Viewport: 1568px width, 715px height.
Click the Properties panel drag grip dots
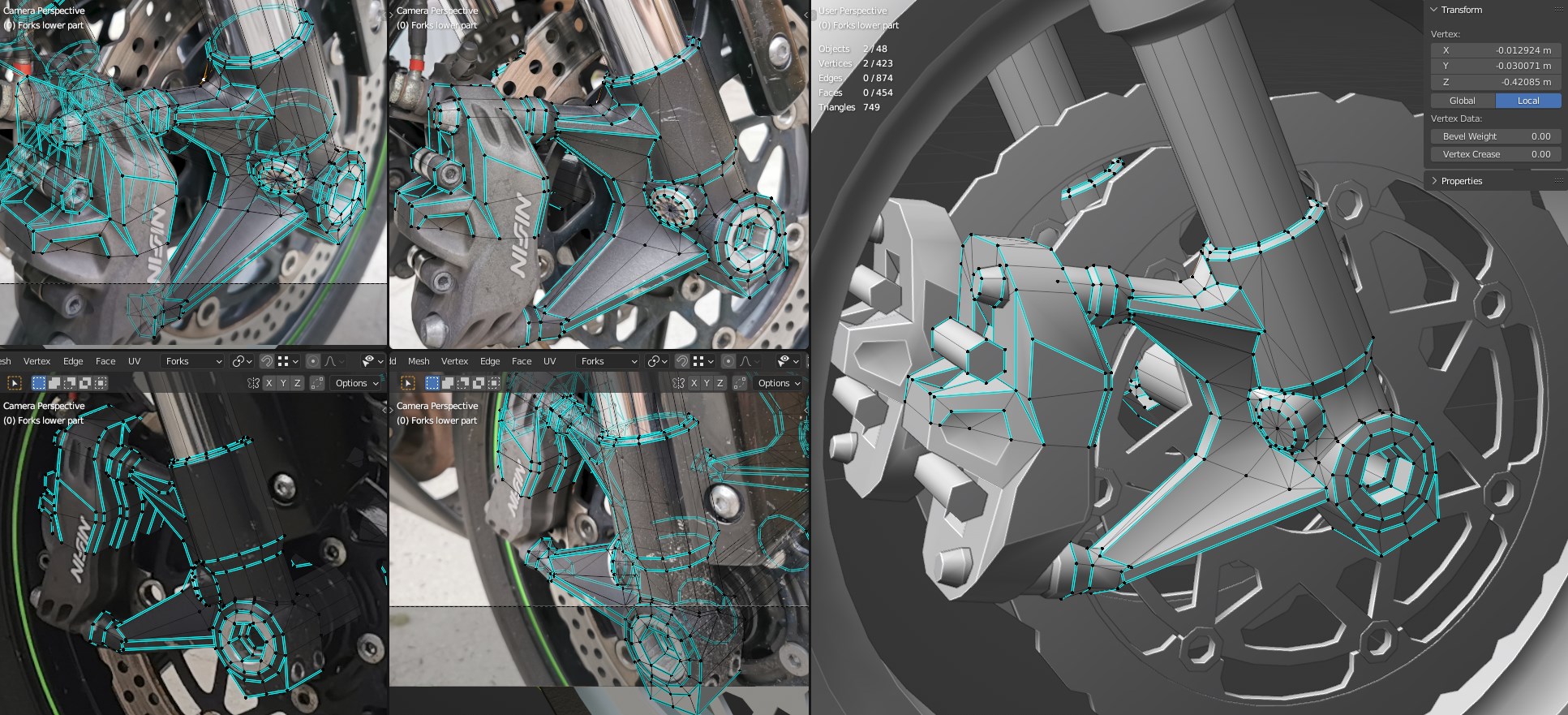click(1558, 181)
